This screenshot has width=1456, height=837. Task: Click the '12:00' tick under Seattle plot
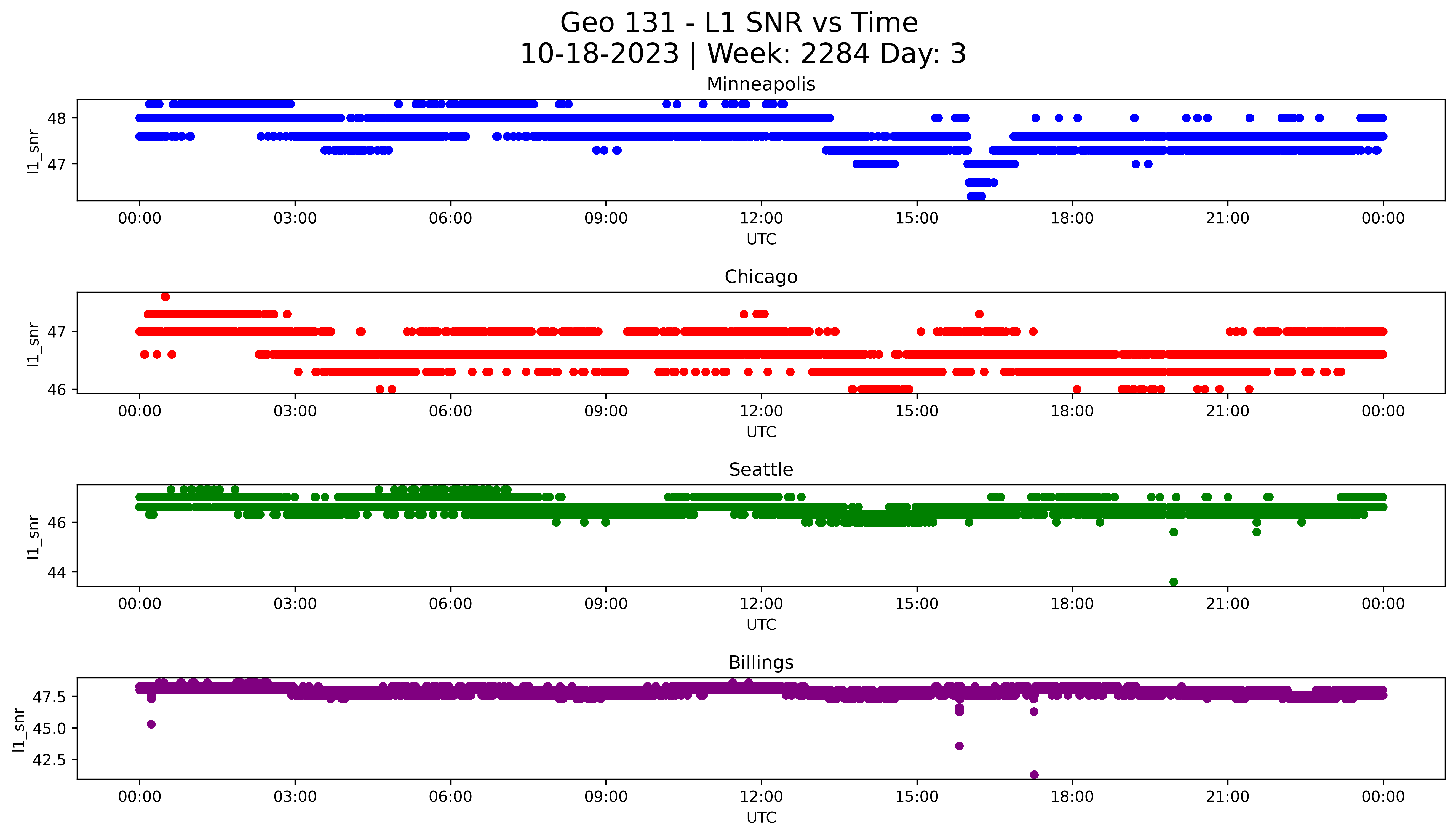(x=762, y=604)
